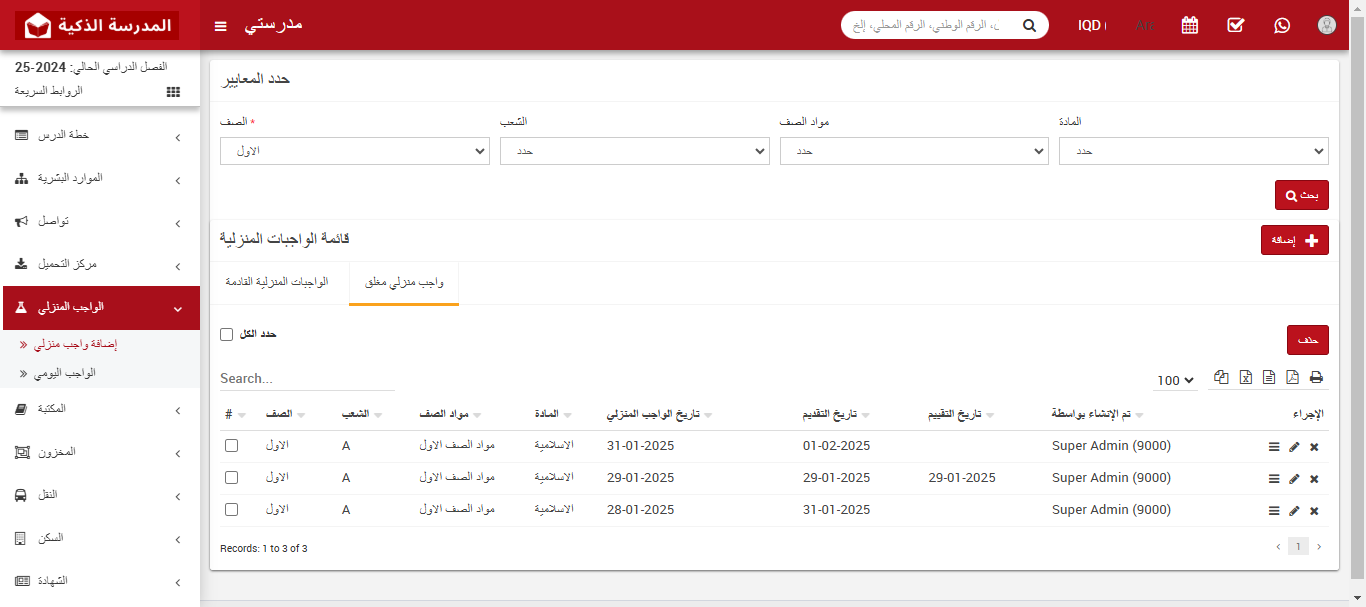Open the class (الصف) dropdown
The width and height of the screenshot is (1366, 607).
coord(354,151)
